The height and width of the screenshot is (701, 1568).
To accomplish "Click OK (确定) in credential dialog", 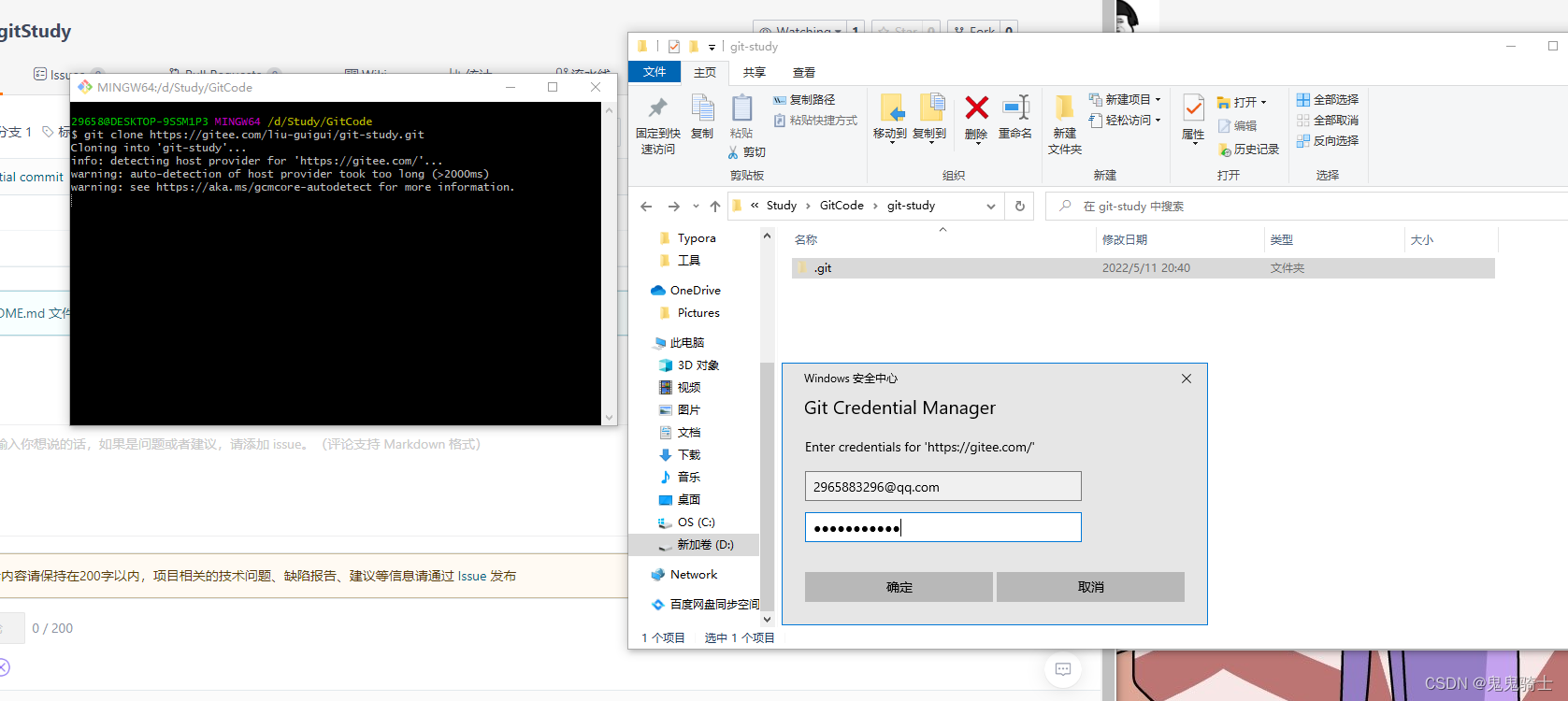I will click(899, 587).
